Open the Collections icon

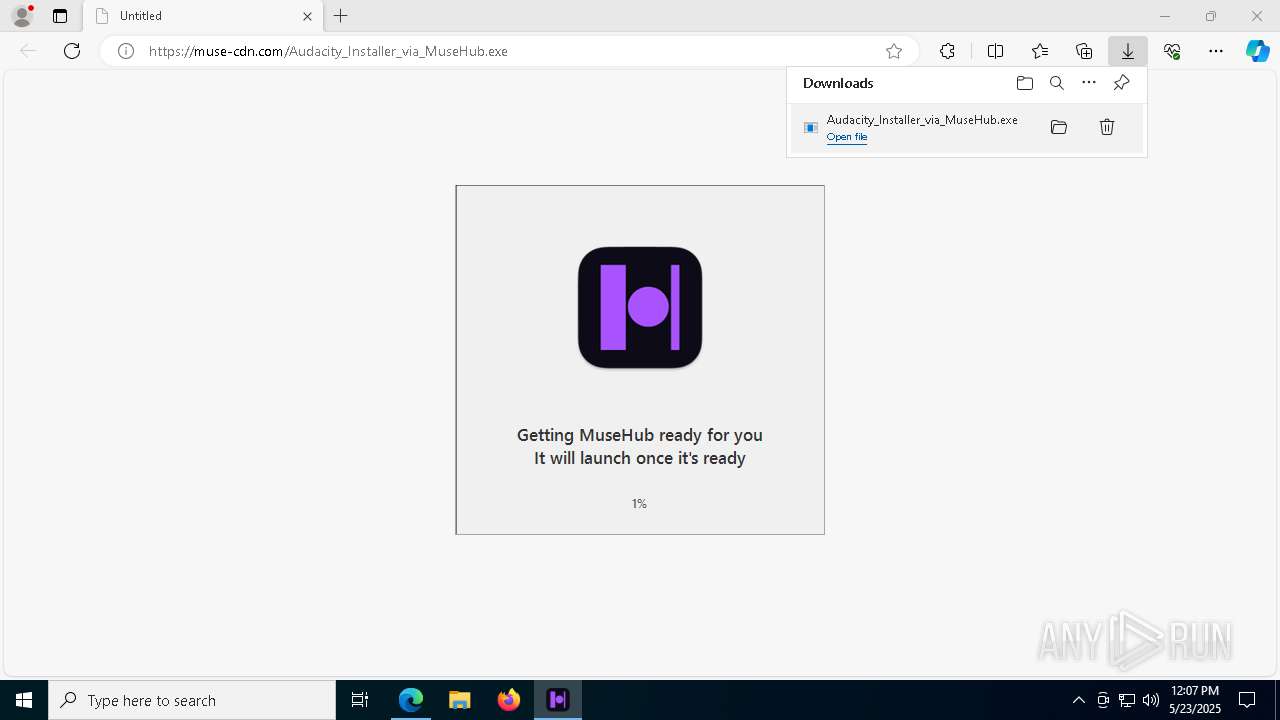1084,51
